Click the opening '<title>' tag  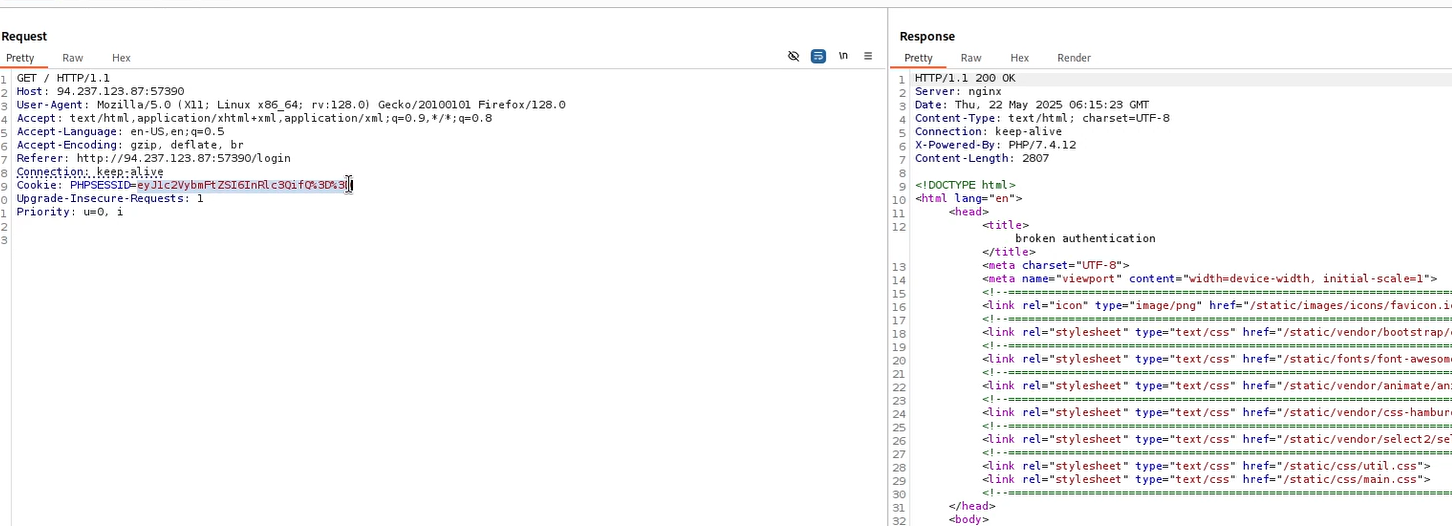coord(1005,225)
